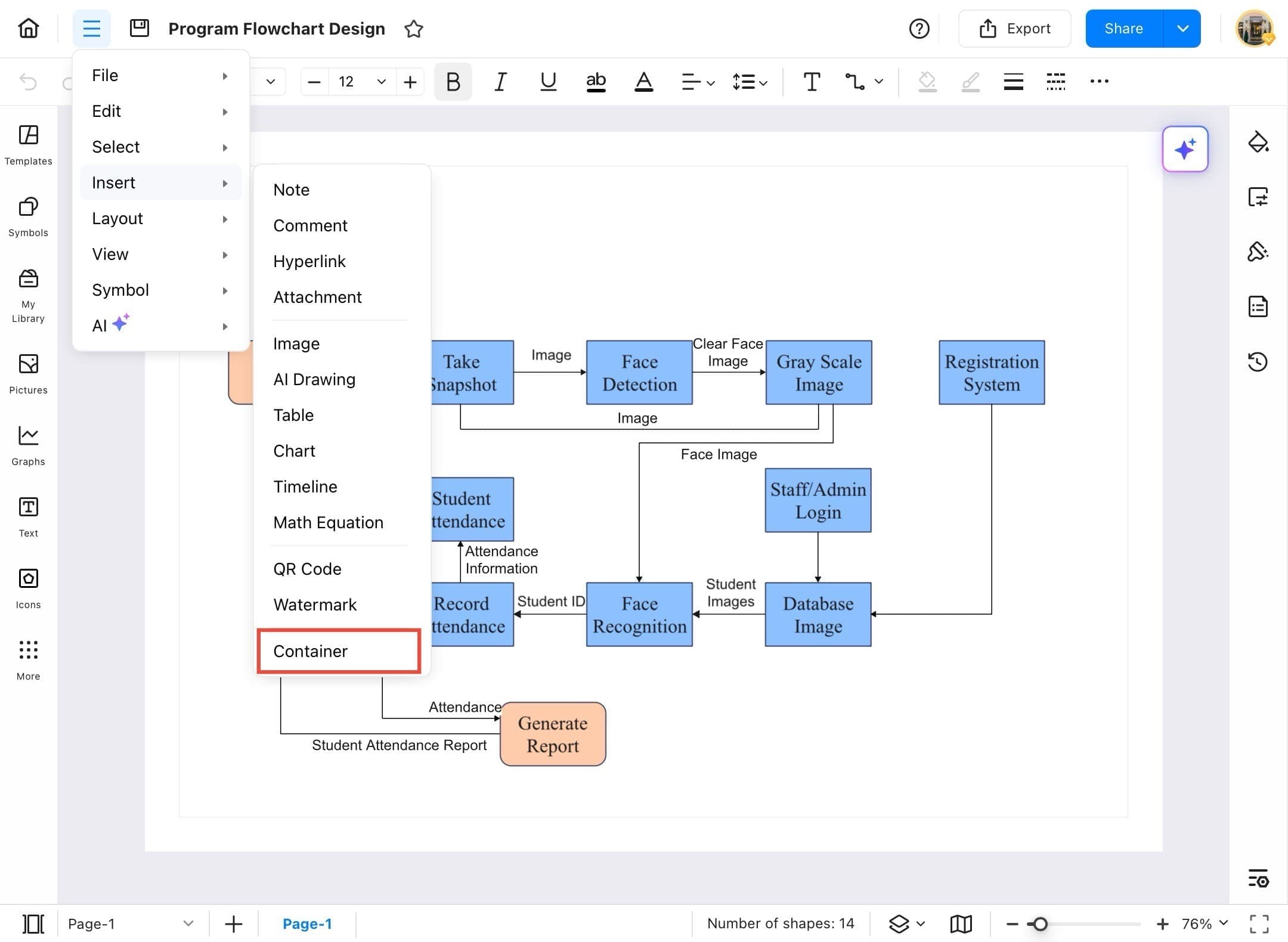This screenshot has width=1288, height=942.
Task: Toggle underline text formatting
Action: tap(548, 82)
